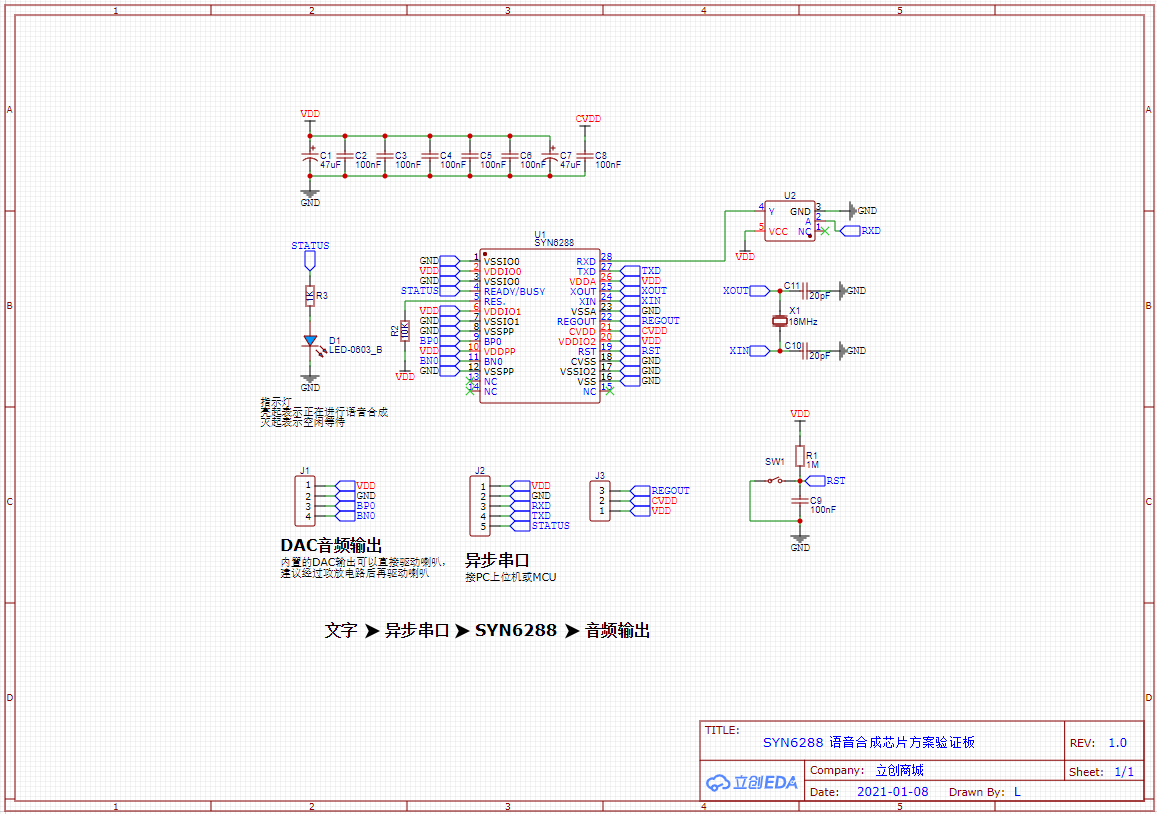This screenshot has height=814, width=1157.
Task: Select the SW1 reset switch symbol
Action: coord(775,481)
